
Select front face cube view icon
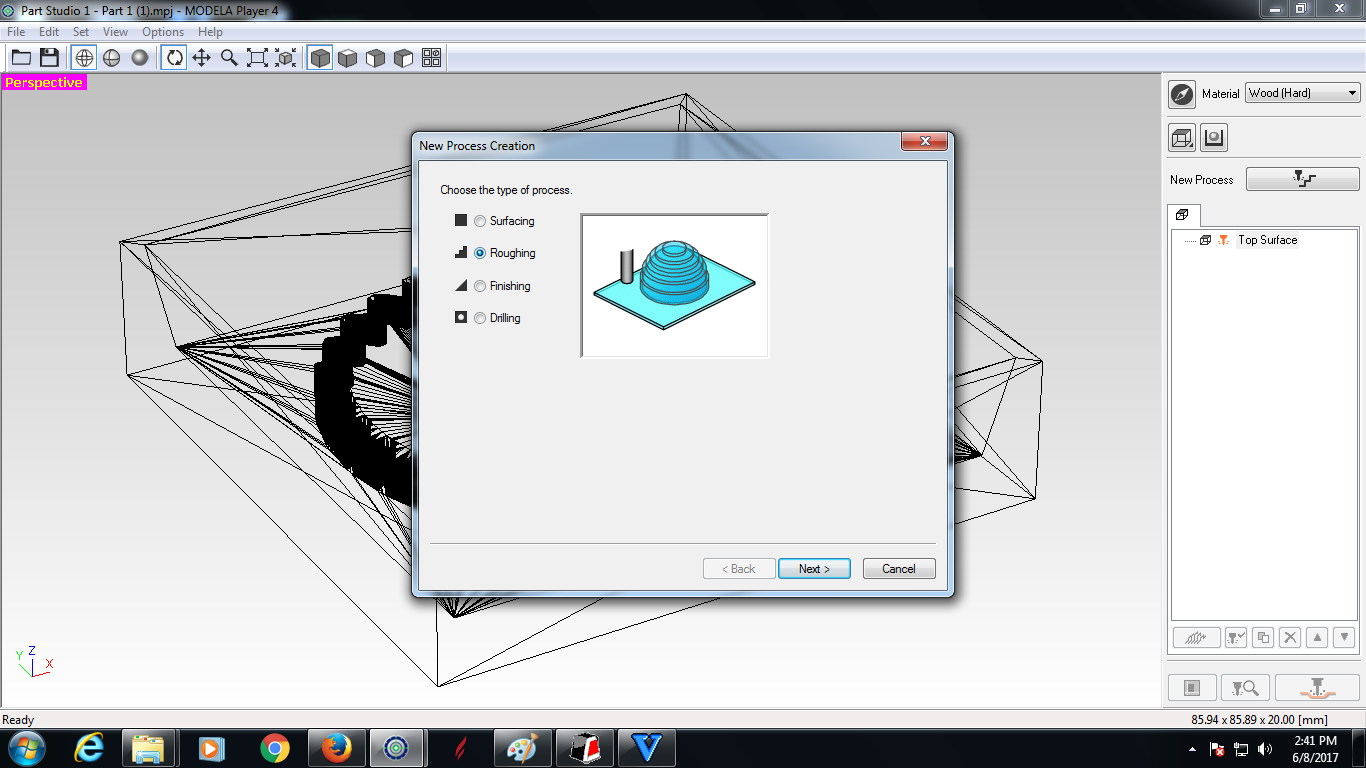[376, 58]
